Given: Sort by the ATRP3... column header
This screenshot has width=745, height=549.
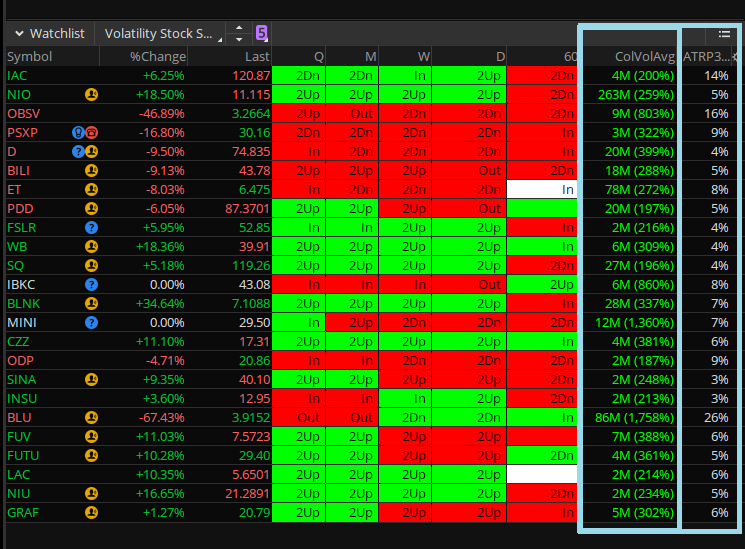Looking at the screenshot, I should pyautogui.click(x=706, y=57).
